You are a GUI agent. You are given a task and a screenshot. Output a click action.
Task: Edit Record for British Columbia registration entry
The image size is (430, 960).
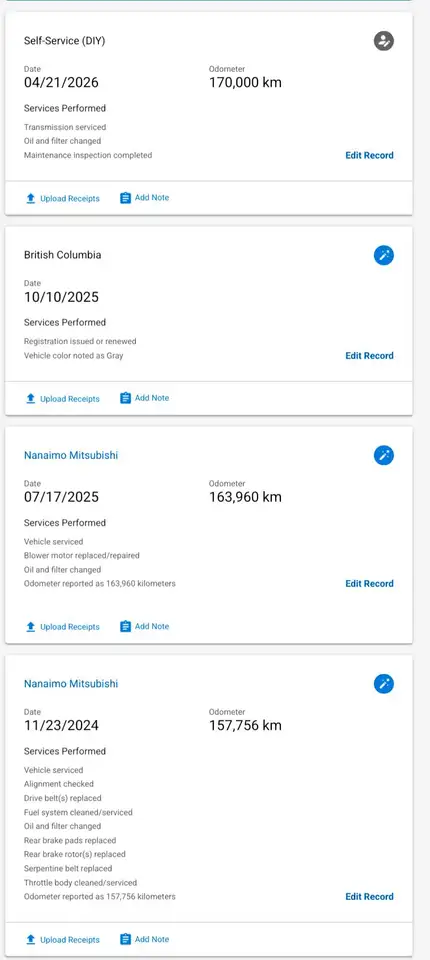point(369,356)
